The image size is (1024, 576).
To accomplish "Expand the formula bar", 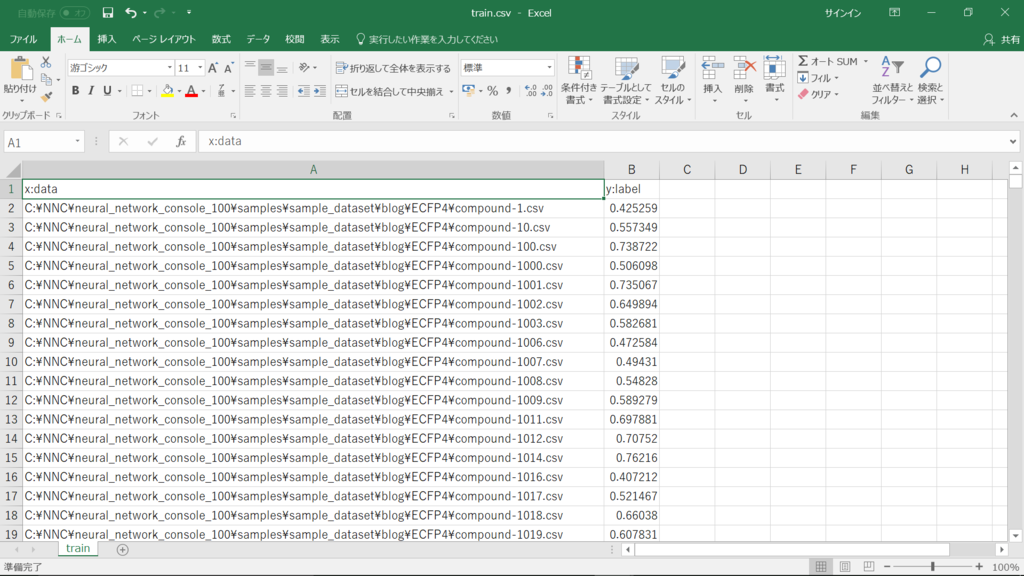I will click(1012, 142).
